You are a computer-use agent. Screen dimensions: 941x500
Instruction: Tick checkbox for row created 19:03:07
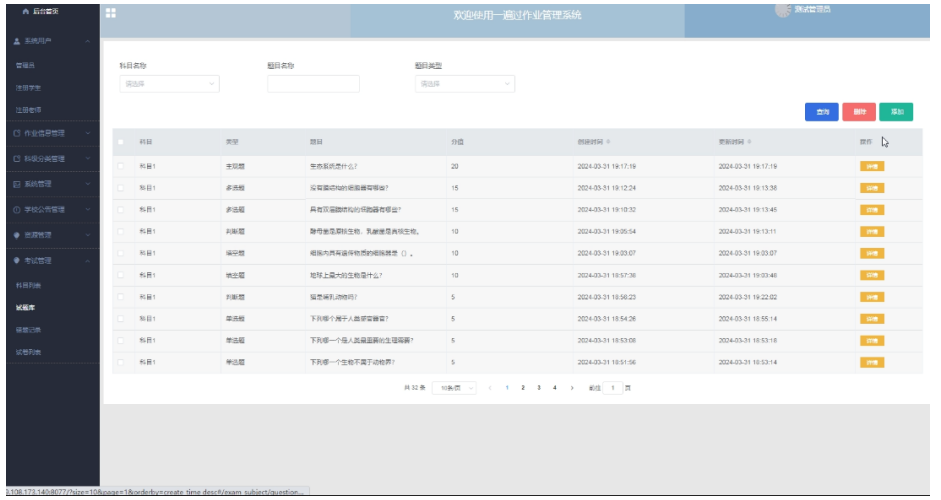click(x=121, y=253)
